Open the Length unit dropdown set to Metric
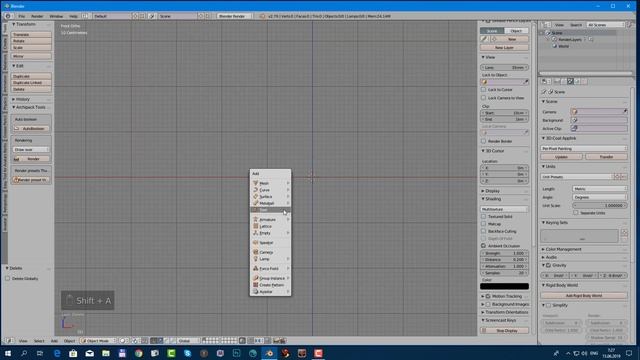 click(600, 189)
